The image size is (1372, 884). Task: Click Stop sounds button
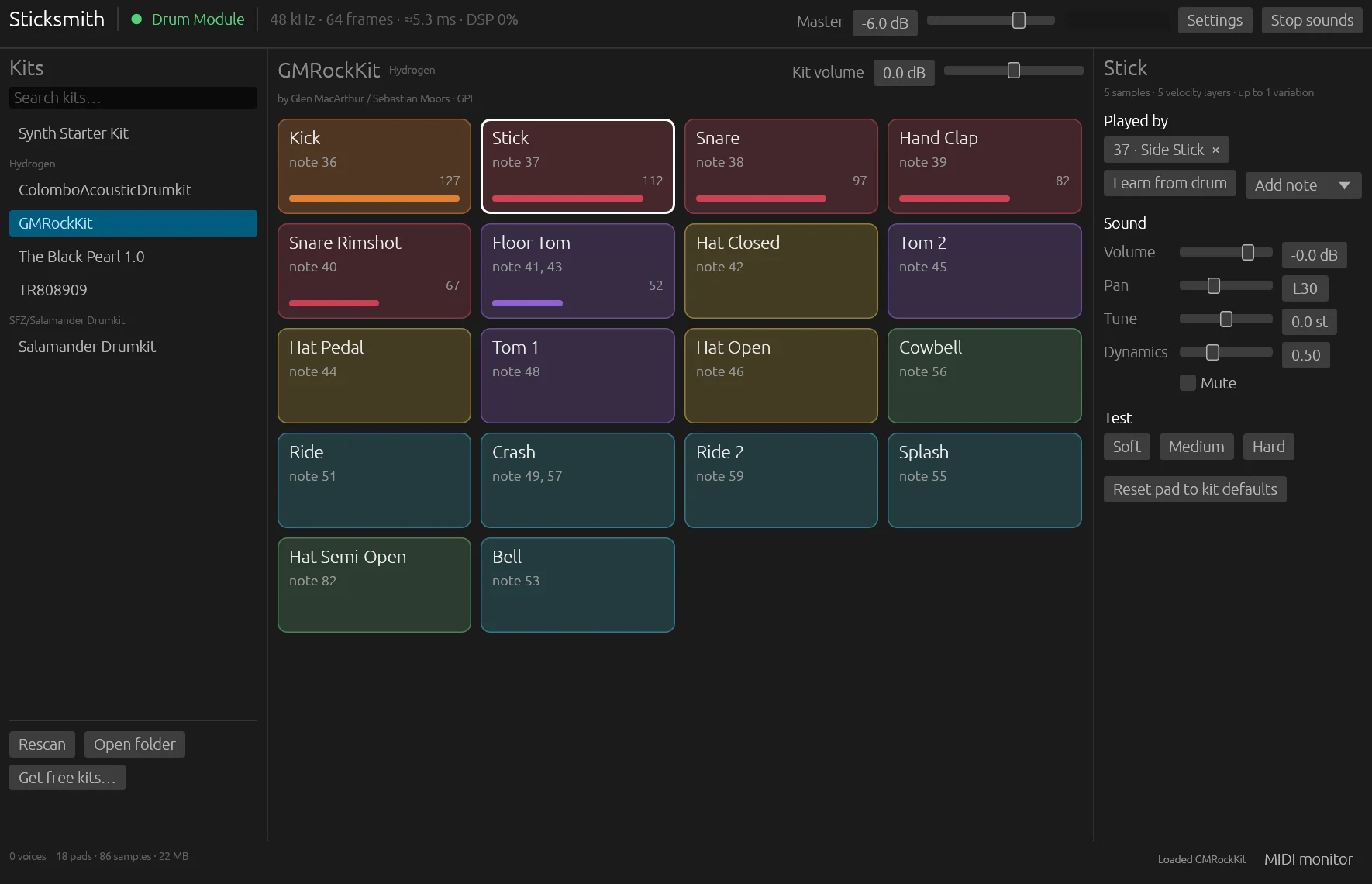pyautogui.click(x=1312, y=20)
